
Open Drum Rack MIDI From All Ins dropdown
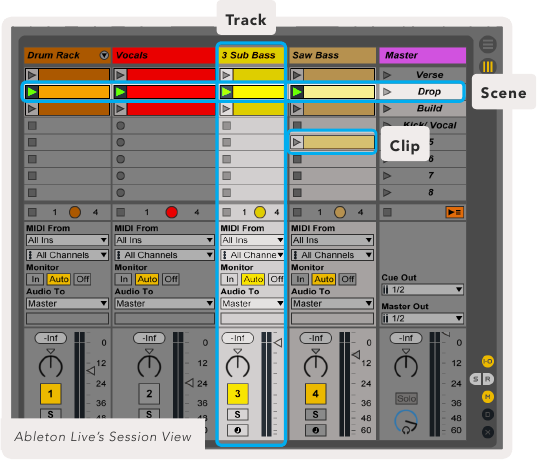click(x=67, y=240)
